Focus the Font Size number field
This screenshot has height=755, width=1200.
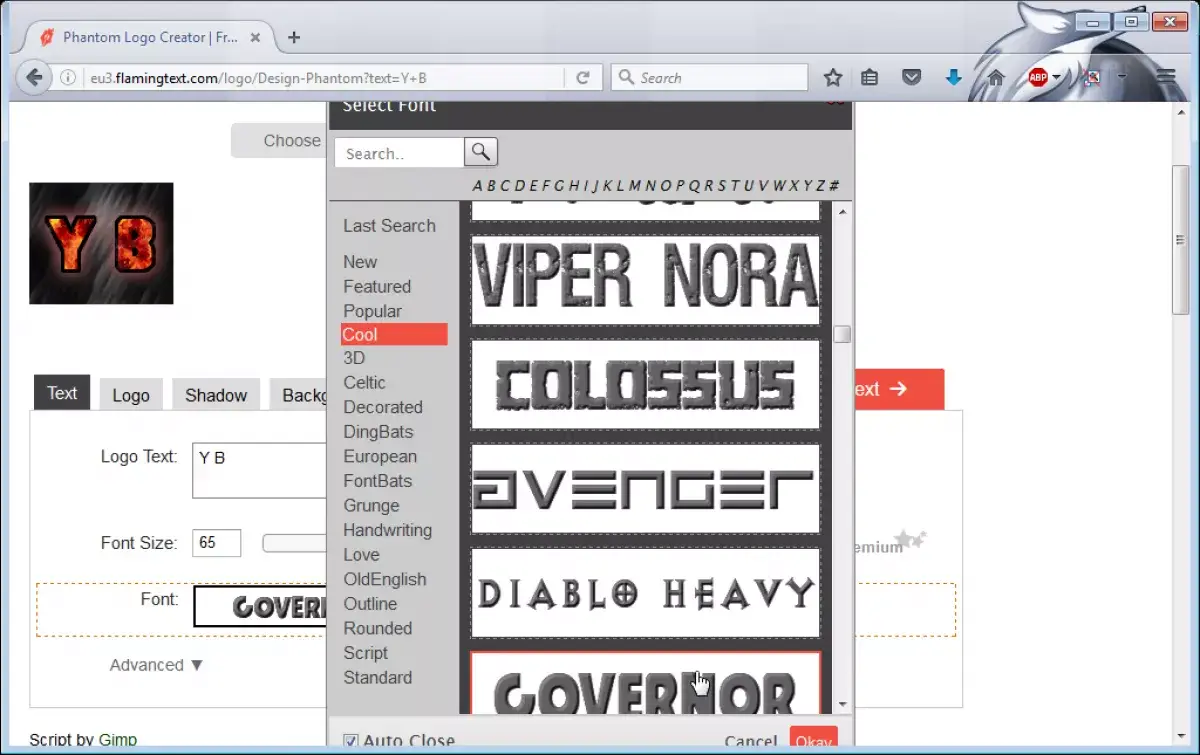pos(217,543)
